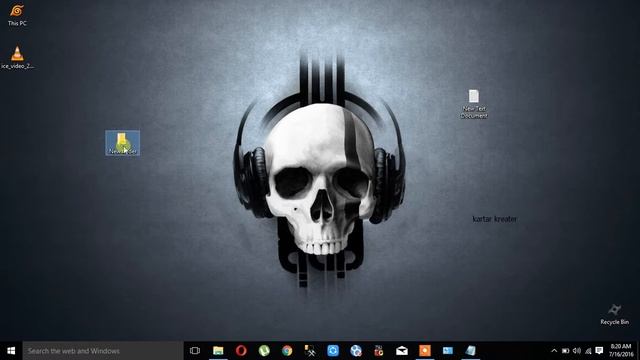Image resolution: width=640 pixels, height=360 pixels.
Task: Open the blue window taskbar app
Action: pos(448,351)
